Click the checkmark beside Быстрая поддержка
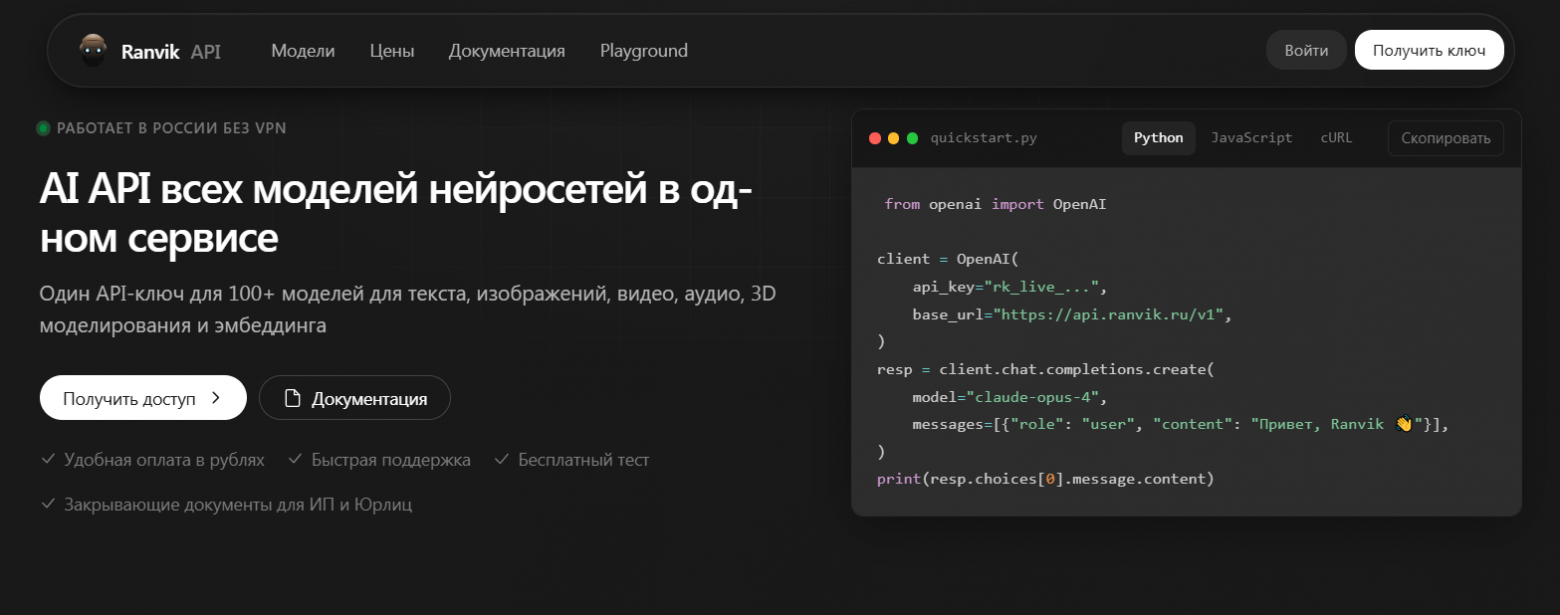This screenshot has height=615, width=1560. pyautogui.click(x=295, y=459)
